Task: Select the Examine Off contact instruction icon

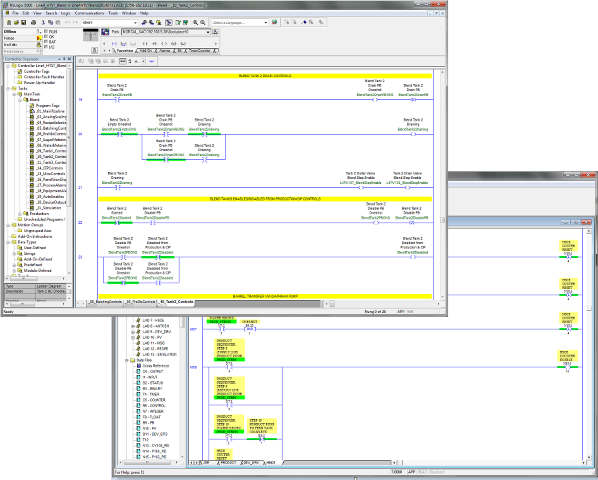Action: click(x=154, y=44)
